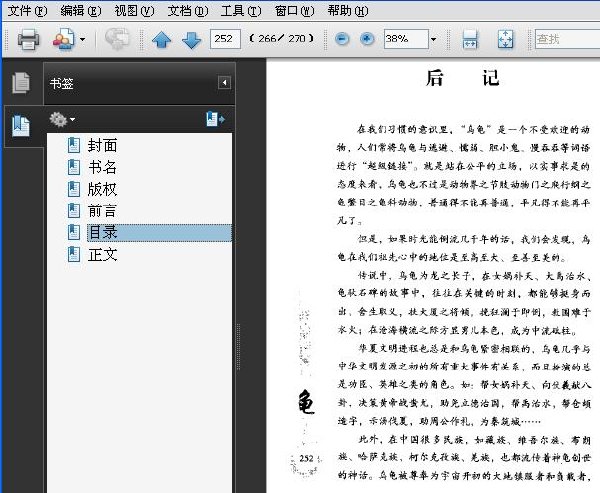The height and width of the screenshot is (493, 600).
Task: Open the collaboration people icon
Action: pyautogui.click(x=63, y=39)
